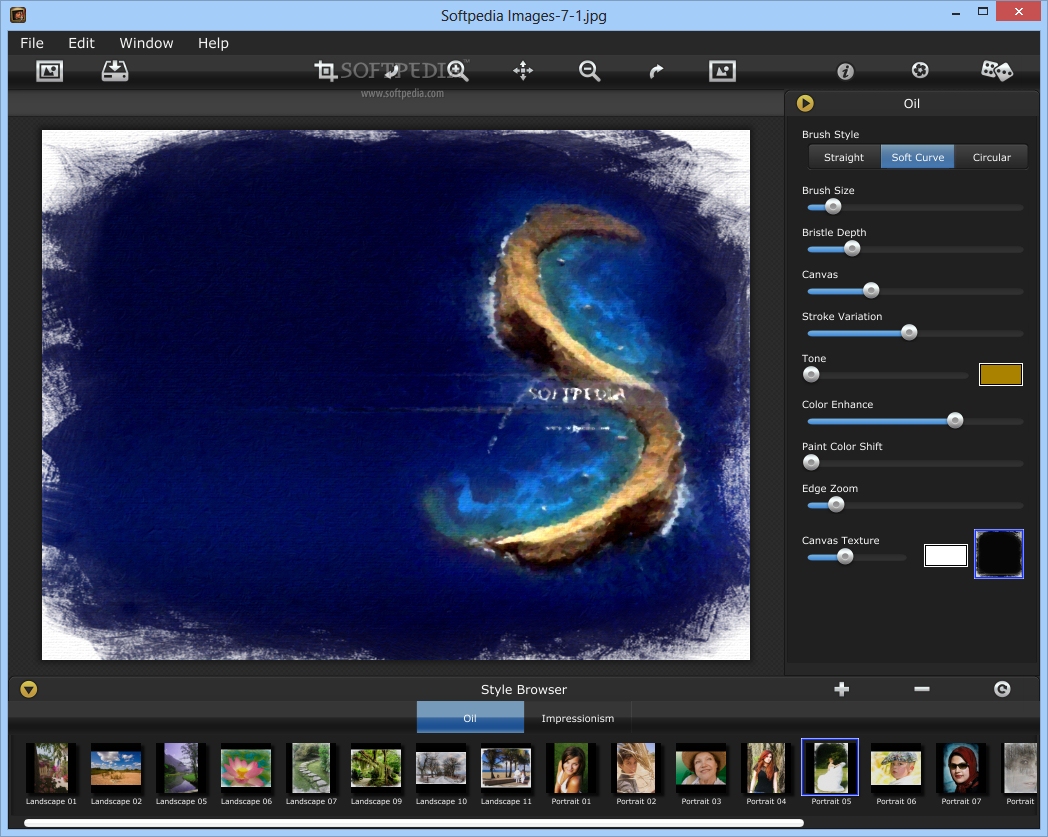Open the Help menu
Screen dimensions: 1048x837
point(213,43)
